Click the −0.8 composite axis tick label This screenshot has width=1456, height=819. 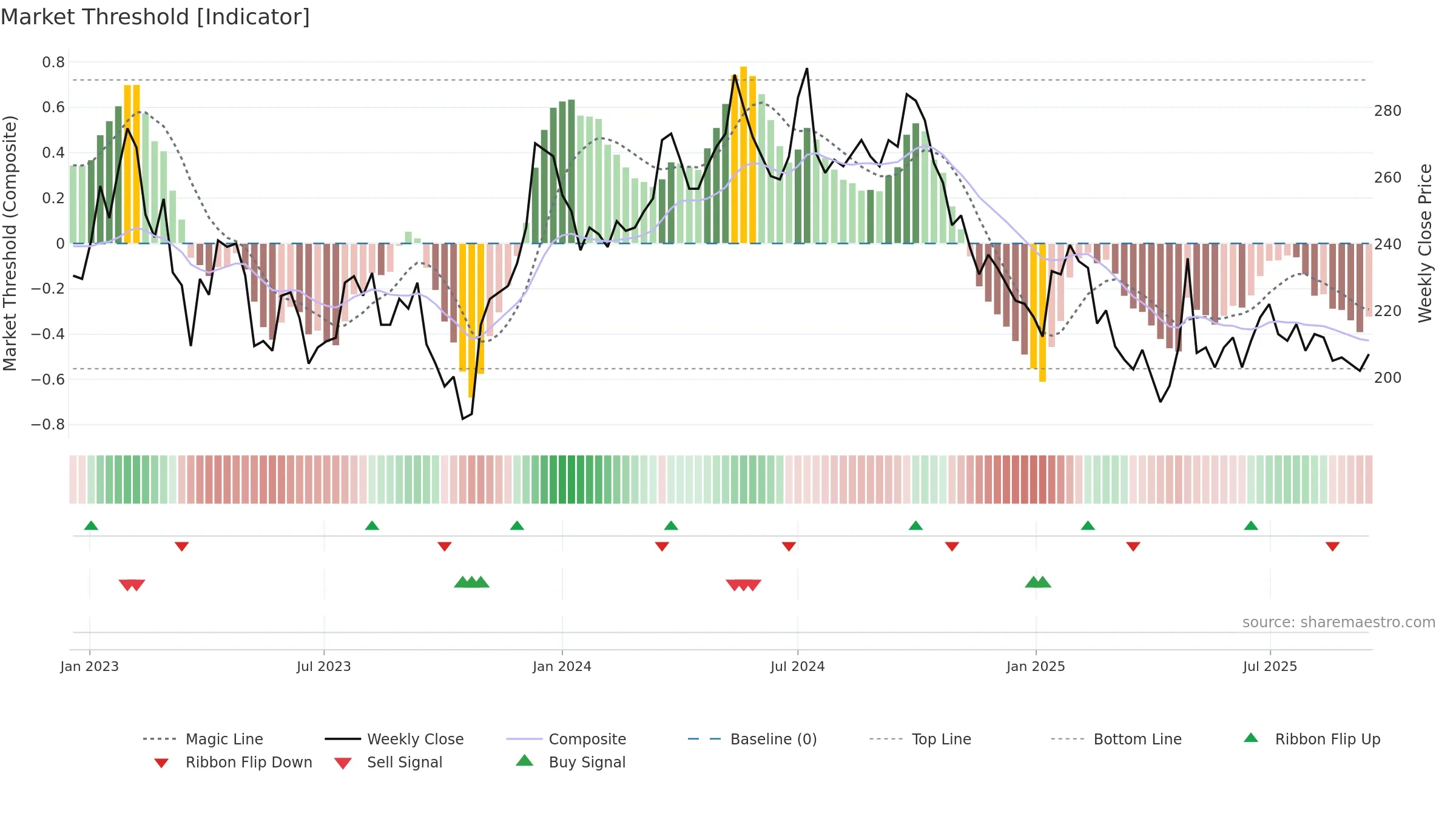point(48,424)
